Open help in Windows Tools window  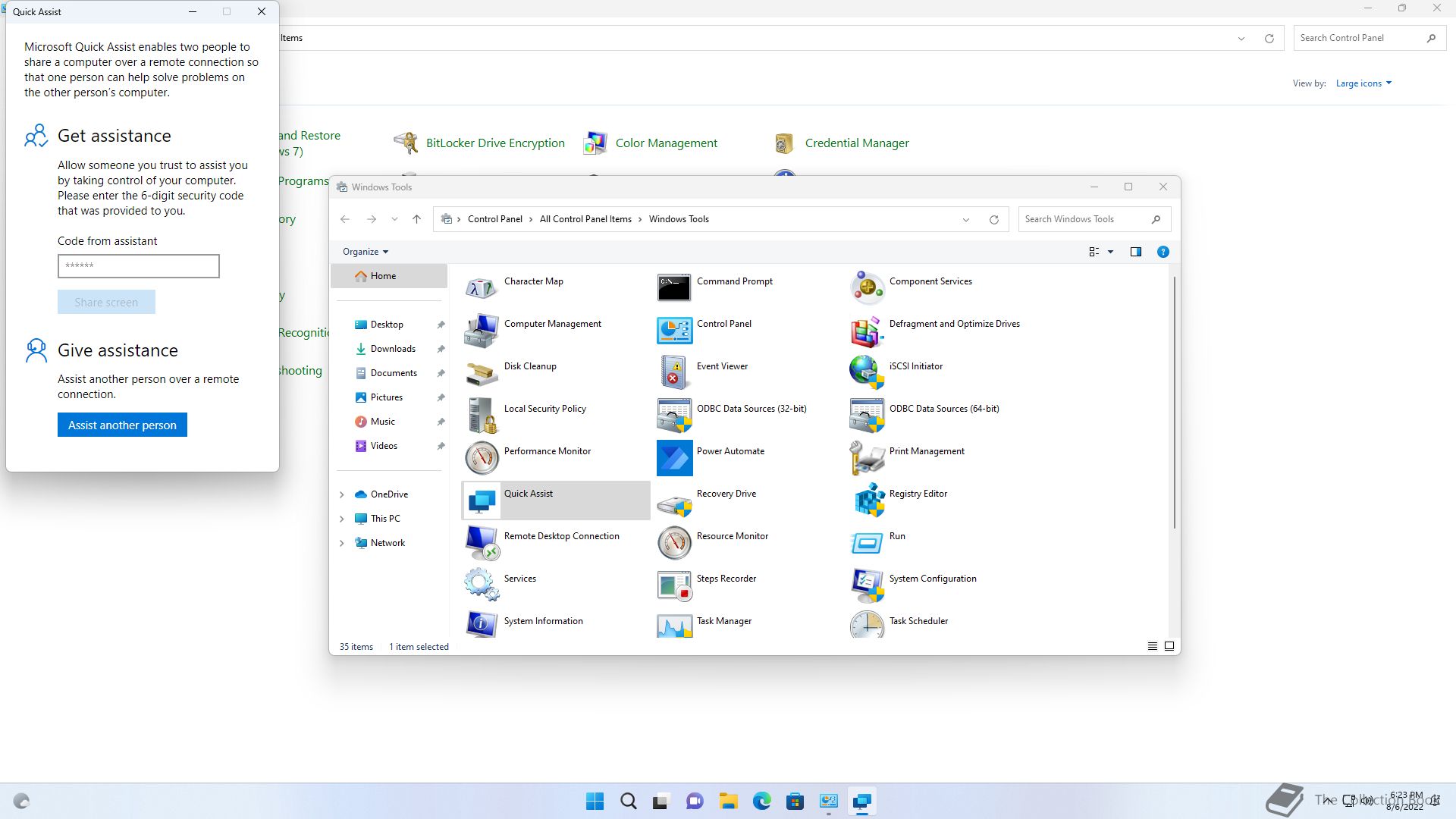1163,252
